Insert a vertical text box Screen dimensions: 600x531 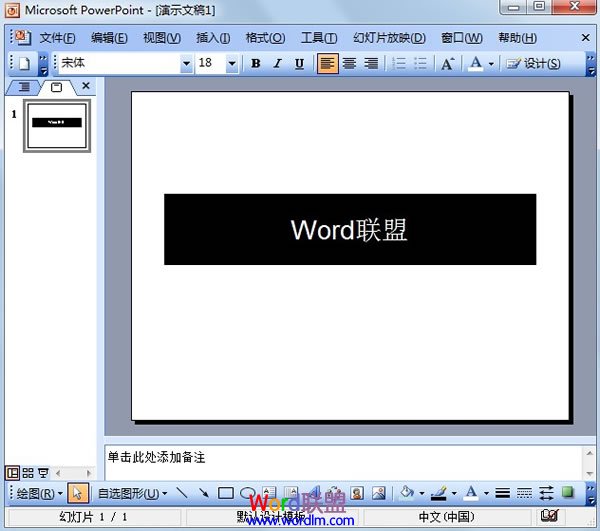click(x=291, y=493)
